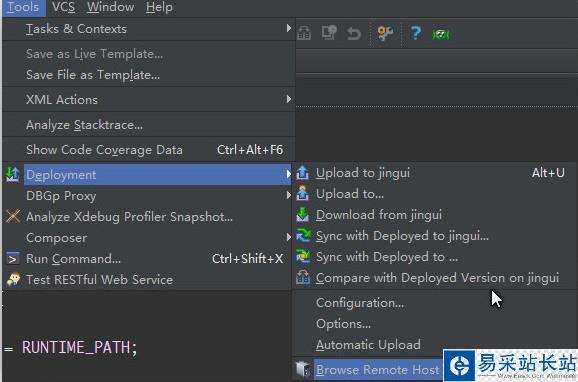This screenshot has height=382, width=578.
Task: Click the Sync to jingui icon
Action: pyautogui.click(x=303, y=235)
